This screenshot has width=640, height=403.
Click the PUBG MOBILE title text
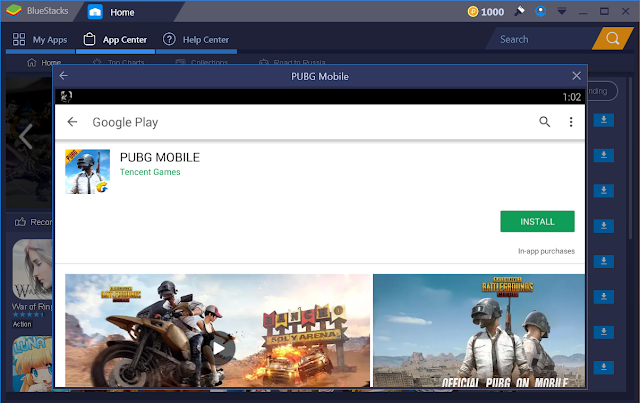160,157
